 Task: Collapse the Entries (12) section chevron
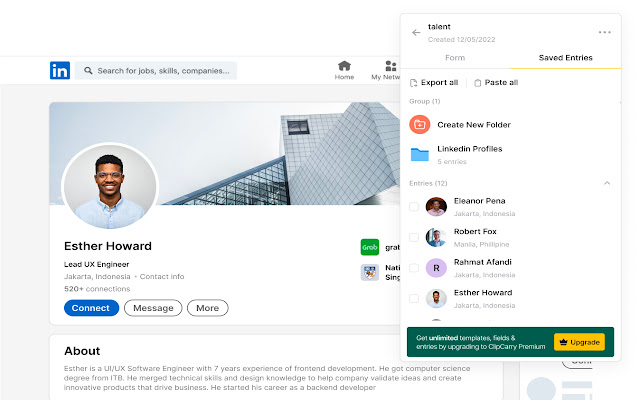pos(607,183)
